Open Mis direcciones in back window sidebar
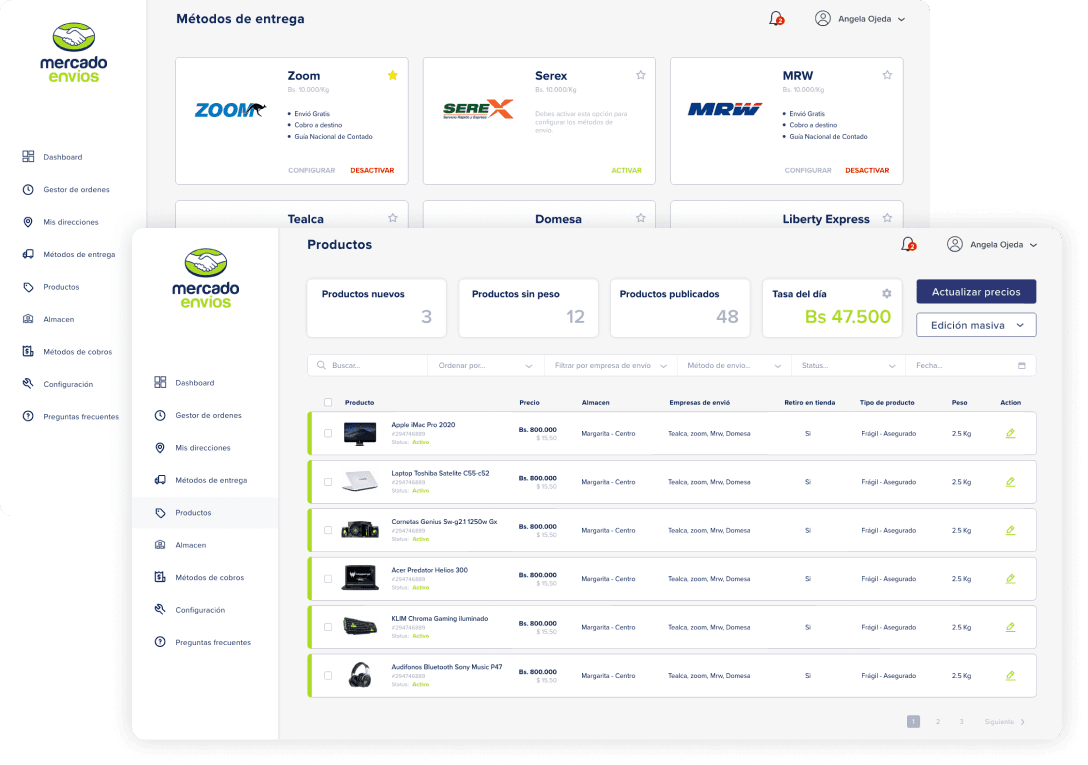The image size is (1088, 765). click(x=71, y=222)
